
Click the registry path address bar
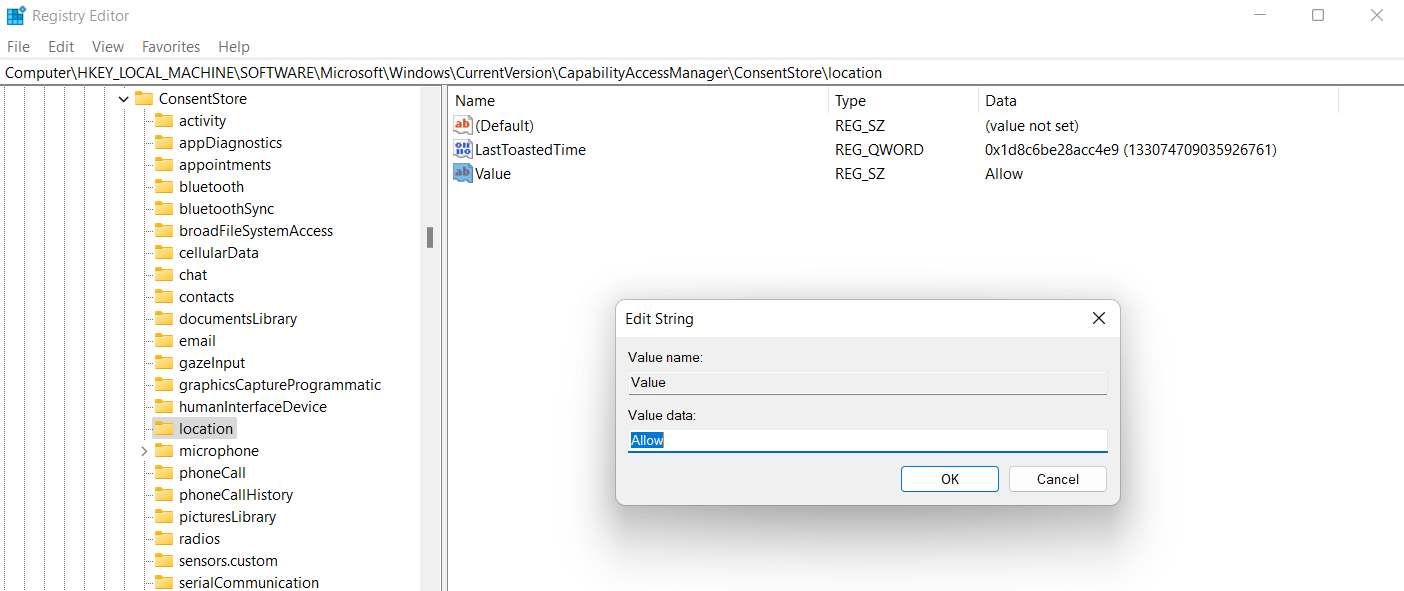[x=700, y=73]
